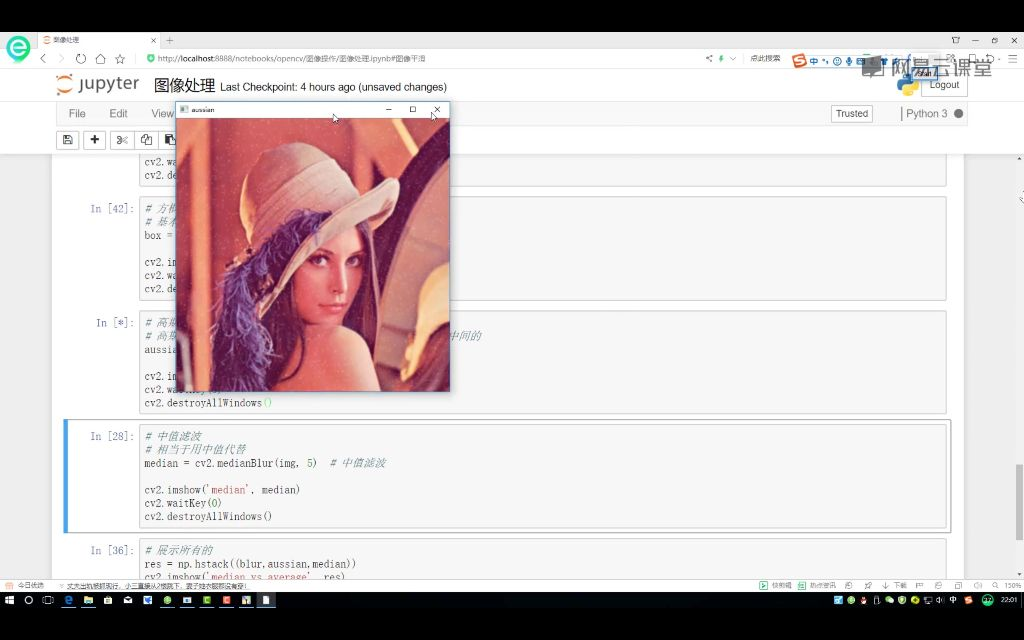
Task: Click the notebook vertical scrollbar thumb
Action: [1019, 502]
